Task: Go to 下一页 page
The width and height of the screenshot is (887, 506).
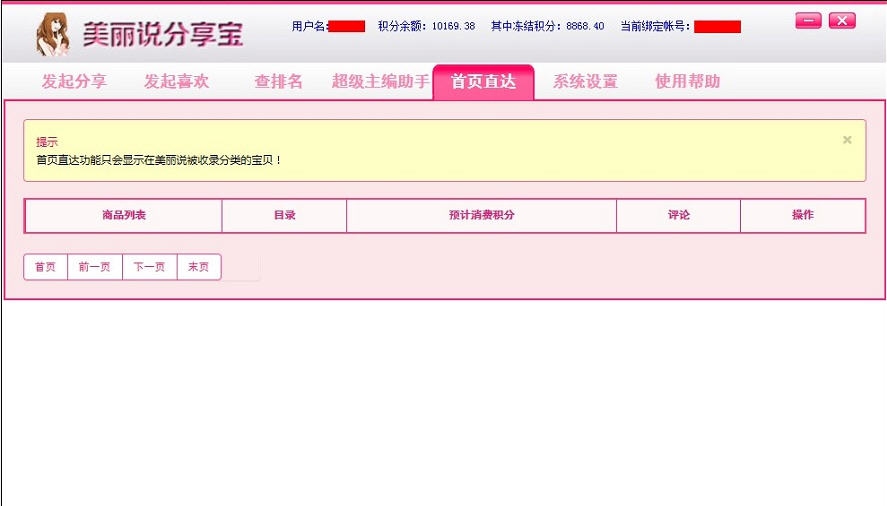Action: click(x=149, y=267)
